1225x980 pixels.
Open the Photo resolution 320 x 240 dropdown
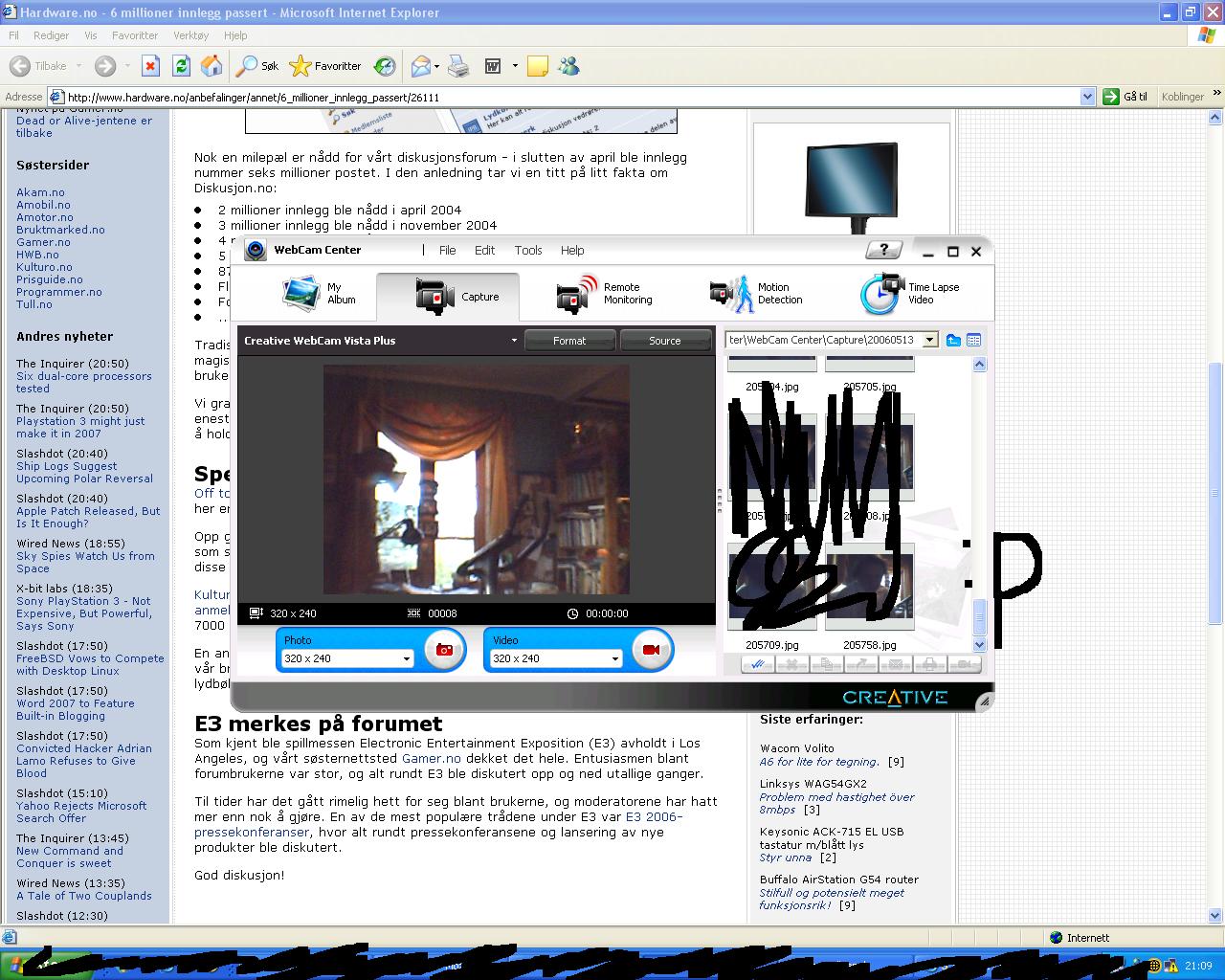pos(406,658)
